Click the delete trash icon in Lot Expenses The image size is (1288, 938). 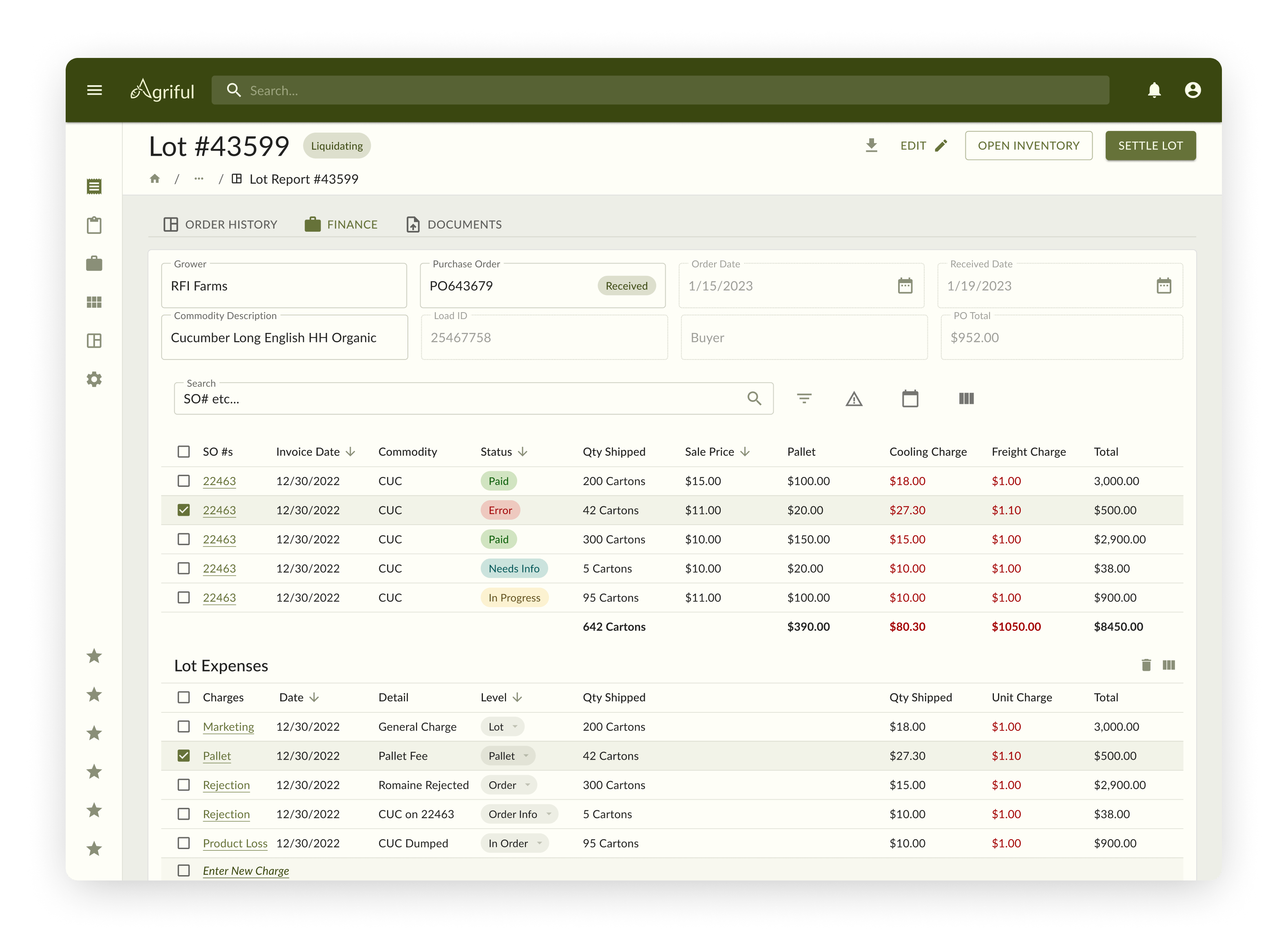coord(1146,665)
